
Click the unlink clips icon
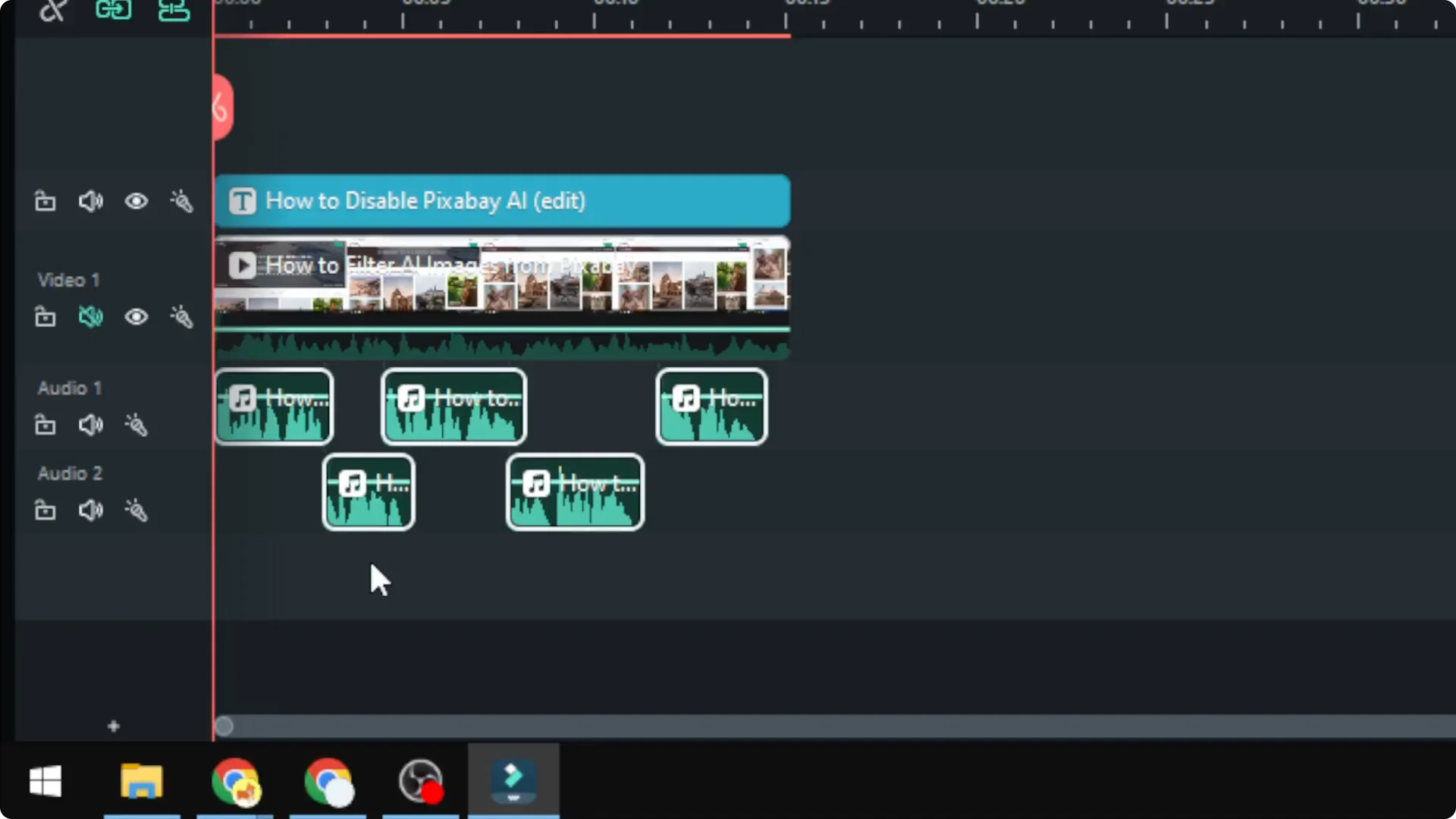[x=173, y=11]
